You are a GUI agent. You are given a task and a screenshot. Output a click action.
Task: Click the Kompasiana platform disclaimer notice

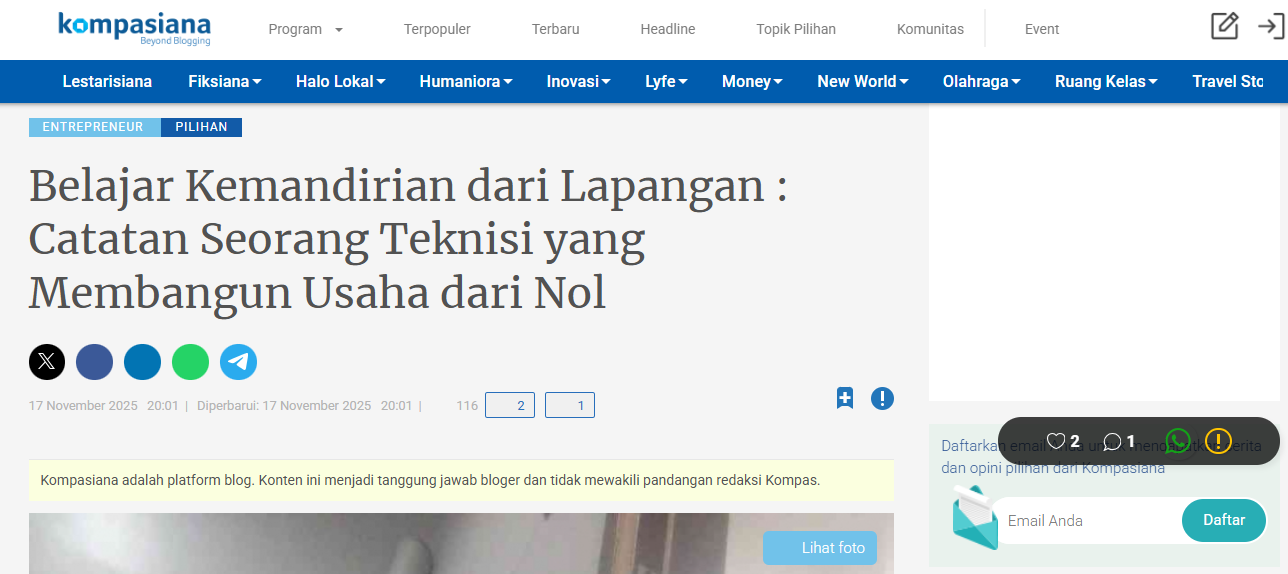461,480
